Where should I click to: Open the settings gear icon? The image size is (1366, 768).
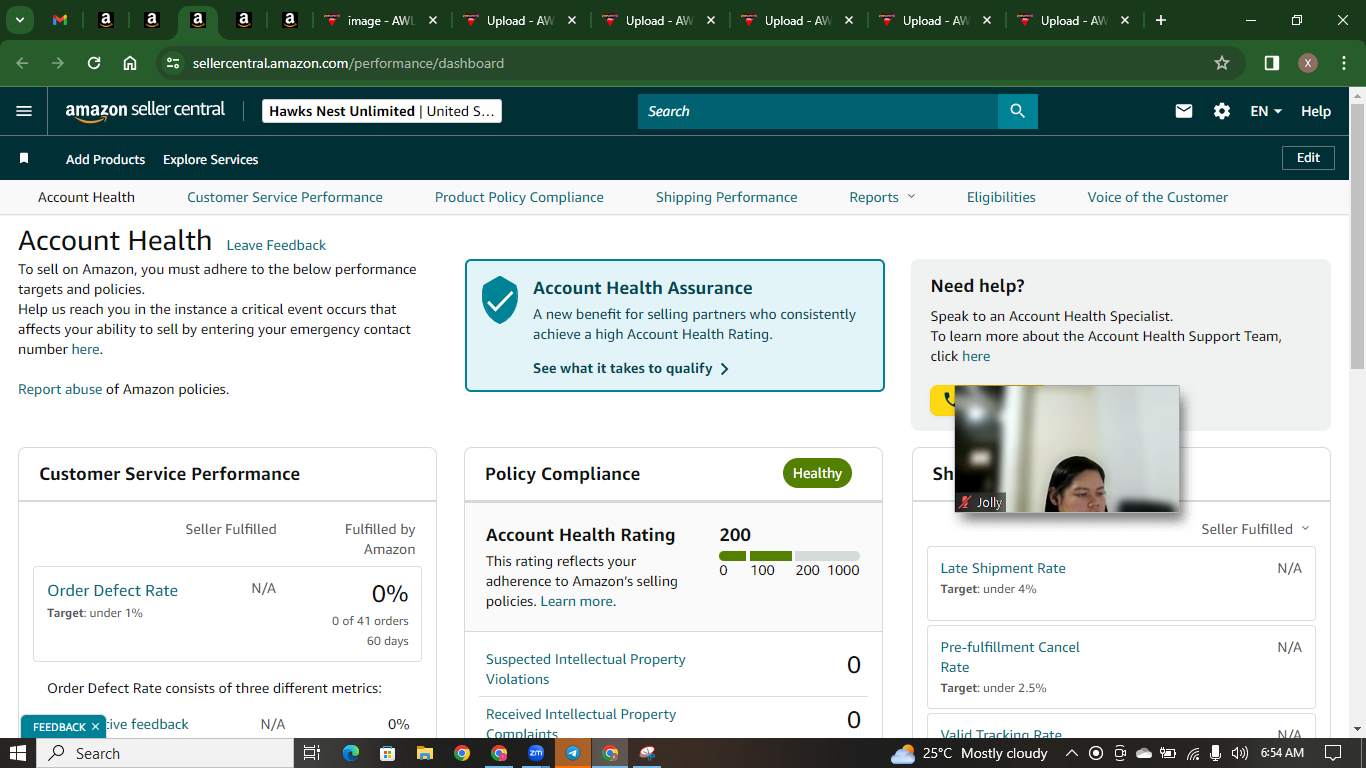tap(1222, 111)
